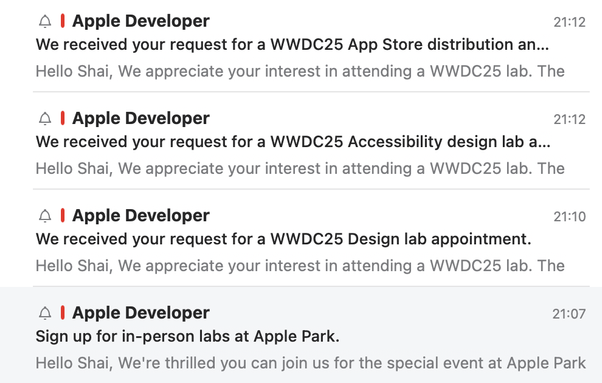Click the 21:07 timestamp on Apple Park email
Screen dimensions: 602x383
click(x=569, y=314)
